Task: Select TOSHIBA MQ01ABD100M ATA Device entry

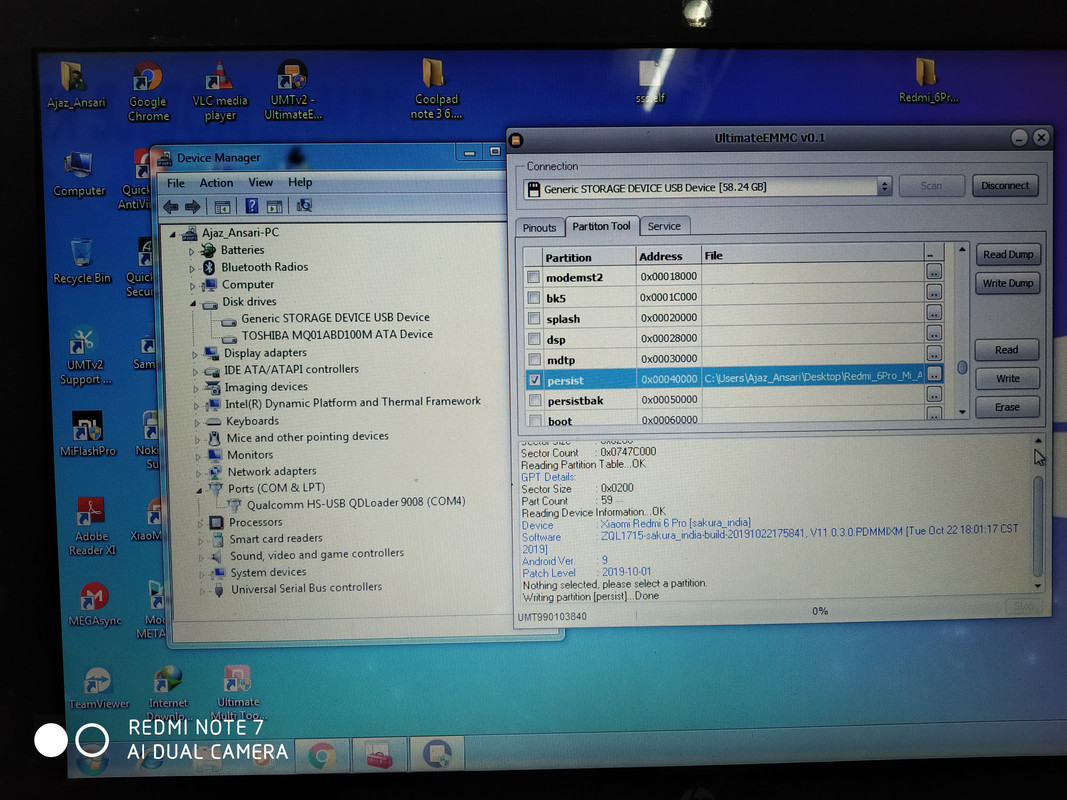Action: coord(337,335)
